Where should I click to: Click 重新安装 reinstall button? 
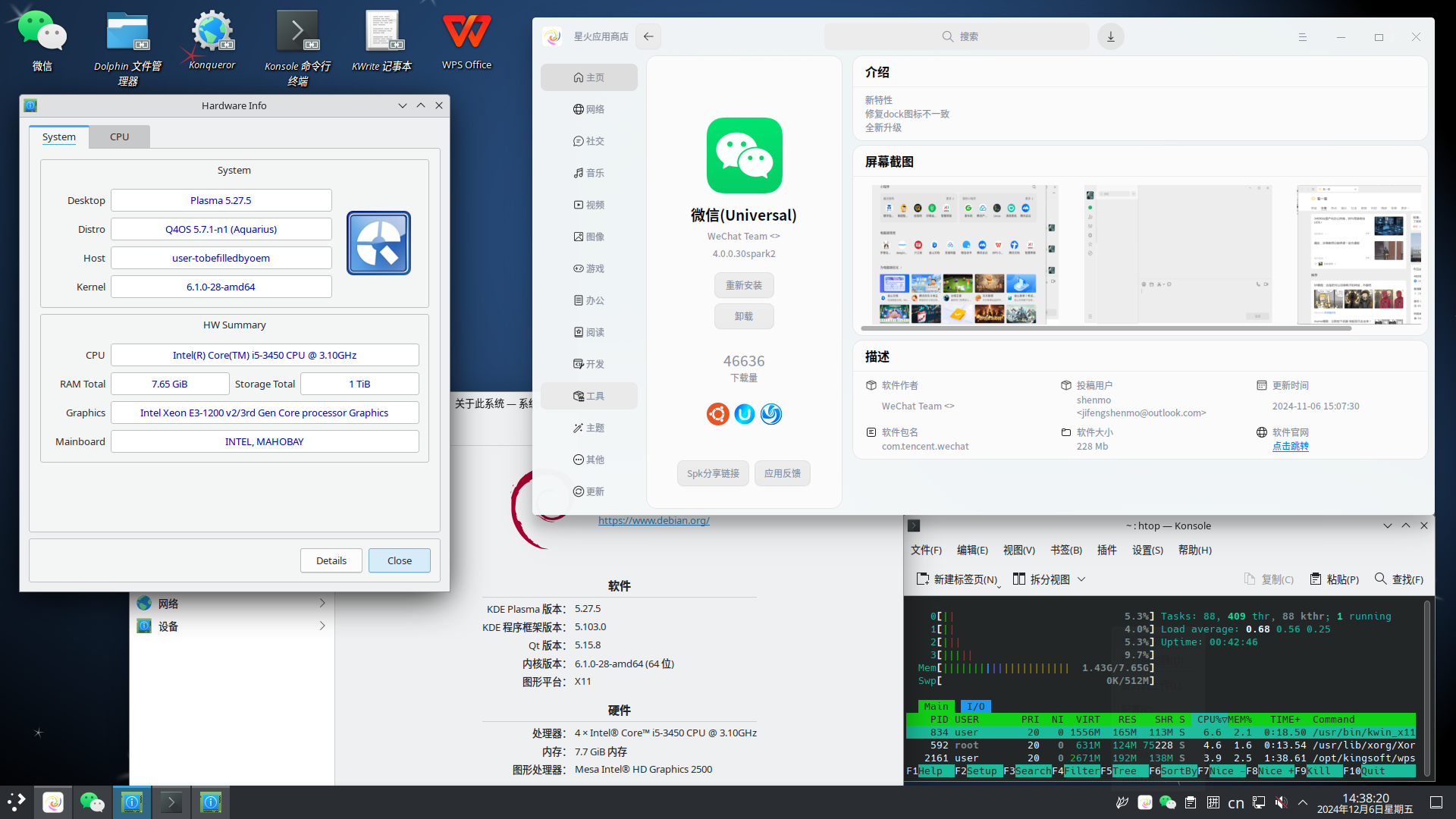click(744, 285)
